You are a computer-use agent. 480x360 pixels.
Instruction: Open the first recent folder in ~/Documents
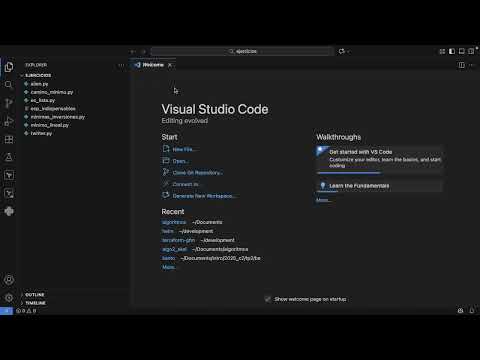click(x=174, y=222)
